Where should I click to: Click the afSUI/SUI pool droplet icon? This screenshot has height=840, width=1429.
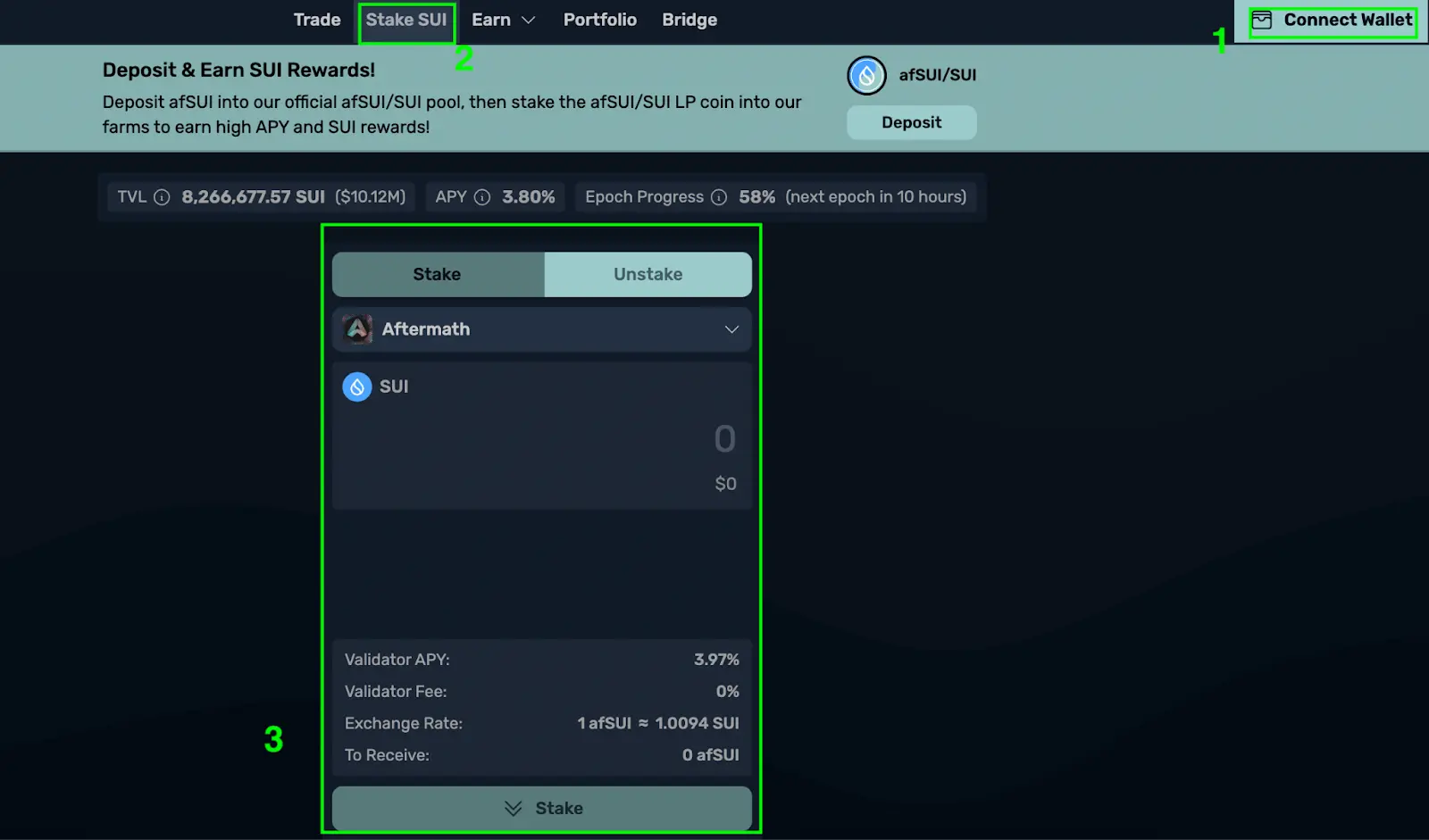866,76
